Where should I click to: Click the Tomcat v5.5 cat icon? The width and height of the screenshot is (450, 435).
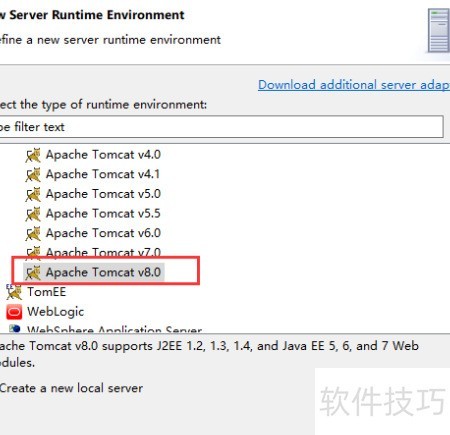click(33, 214)
